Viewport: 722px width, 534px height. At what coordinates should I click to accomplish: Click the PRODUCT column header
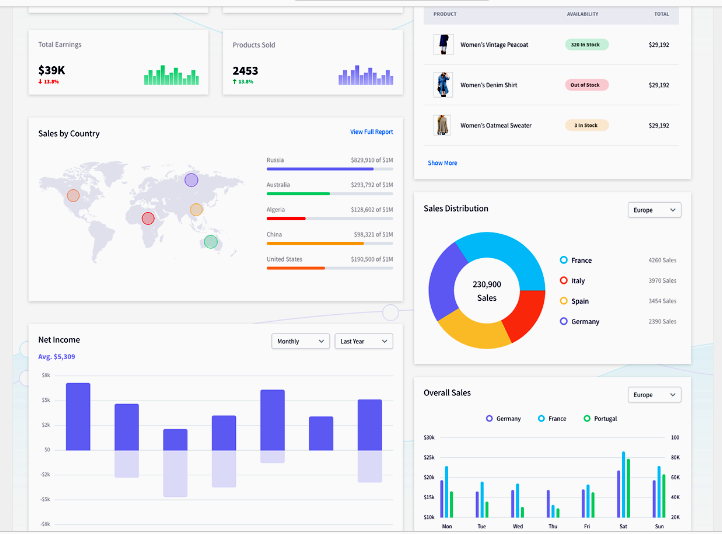(x=445, y=14)
